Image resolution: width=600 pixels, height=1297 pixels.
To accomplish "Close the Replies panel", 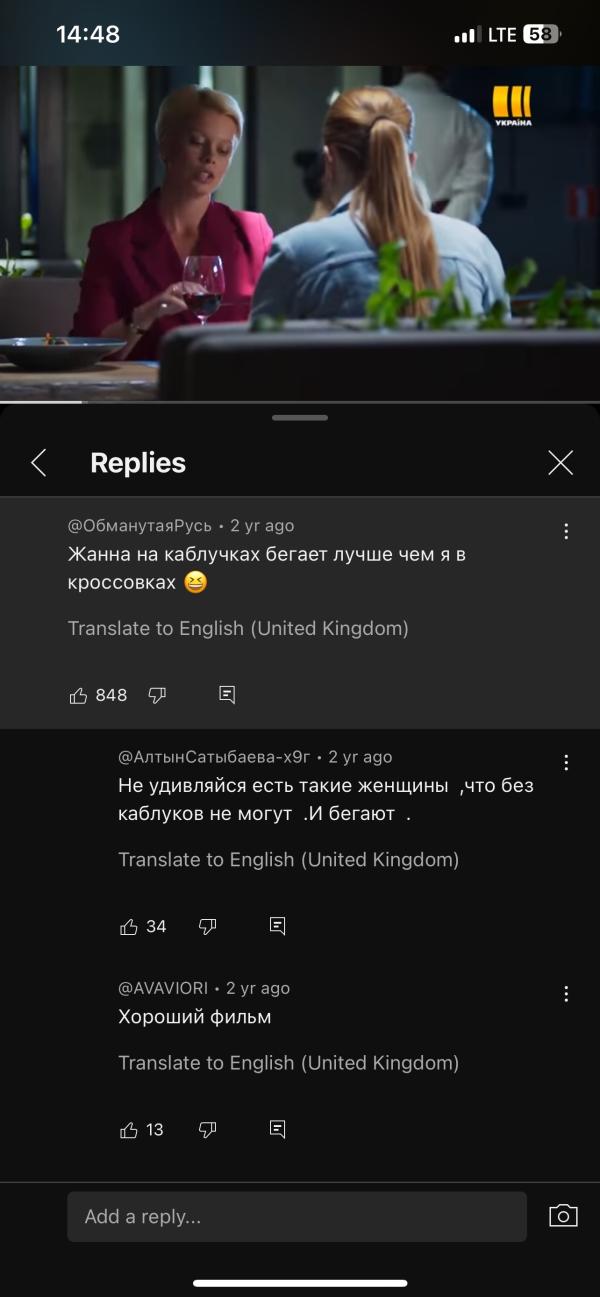I will point(561,462).
